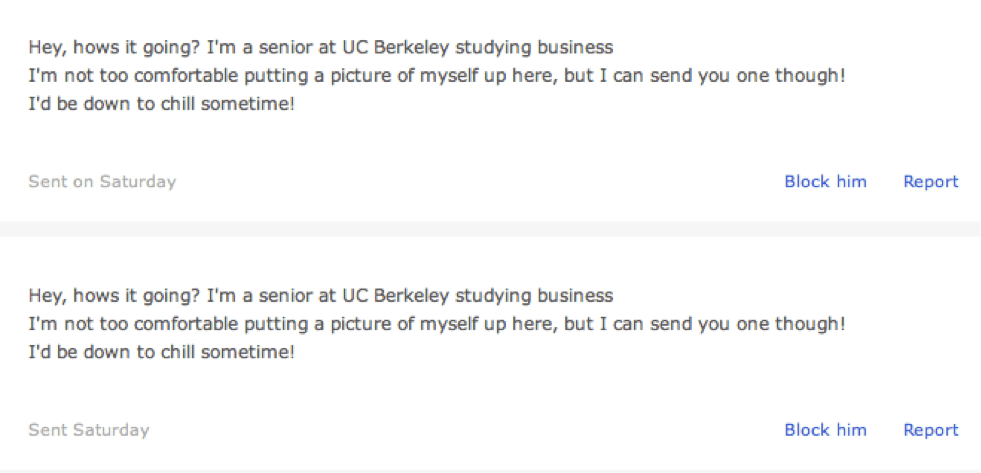The image size is (981, 473).
Task: Click "UC Berkeley" in the lower message
Action: 395,296
